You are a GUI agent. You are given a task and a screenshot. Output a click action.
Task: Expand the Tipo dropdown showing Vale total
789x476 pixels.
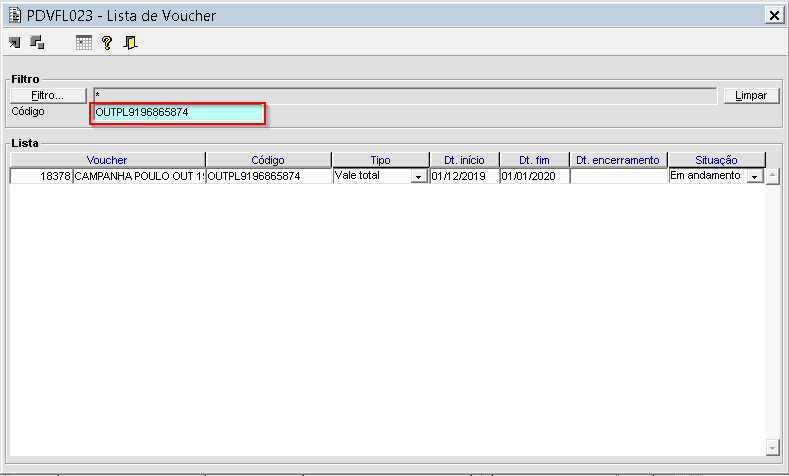click(419, 177)
